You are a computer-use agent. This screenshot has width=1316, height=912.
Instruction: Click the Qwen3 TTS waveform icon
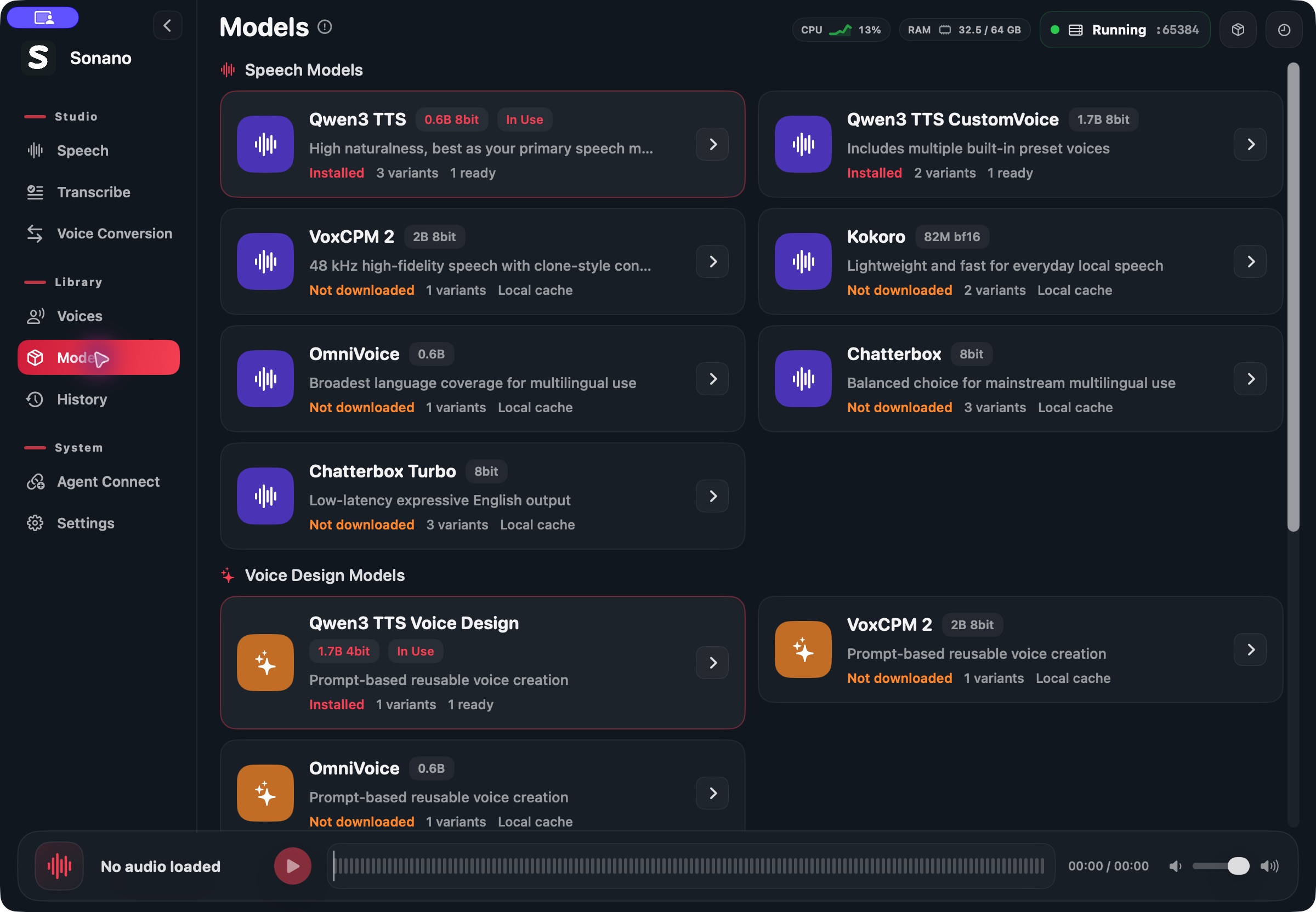point(265,144)
